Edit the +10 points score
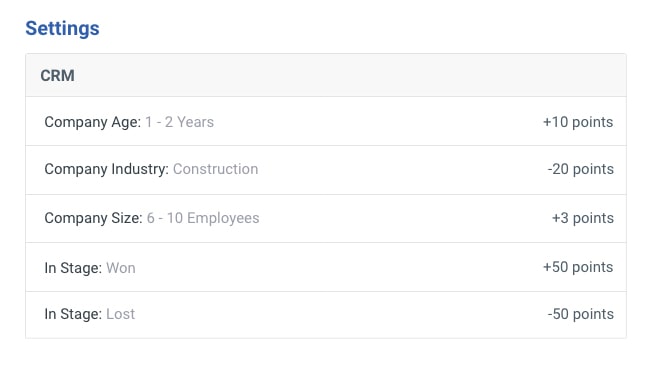The width and height of the screenshot is (654, 368). tap(578, 122)
